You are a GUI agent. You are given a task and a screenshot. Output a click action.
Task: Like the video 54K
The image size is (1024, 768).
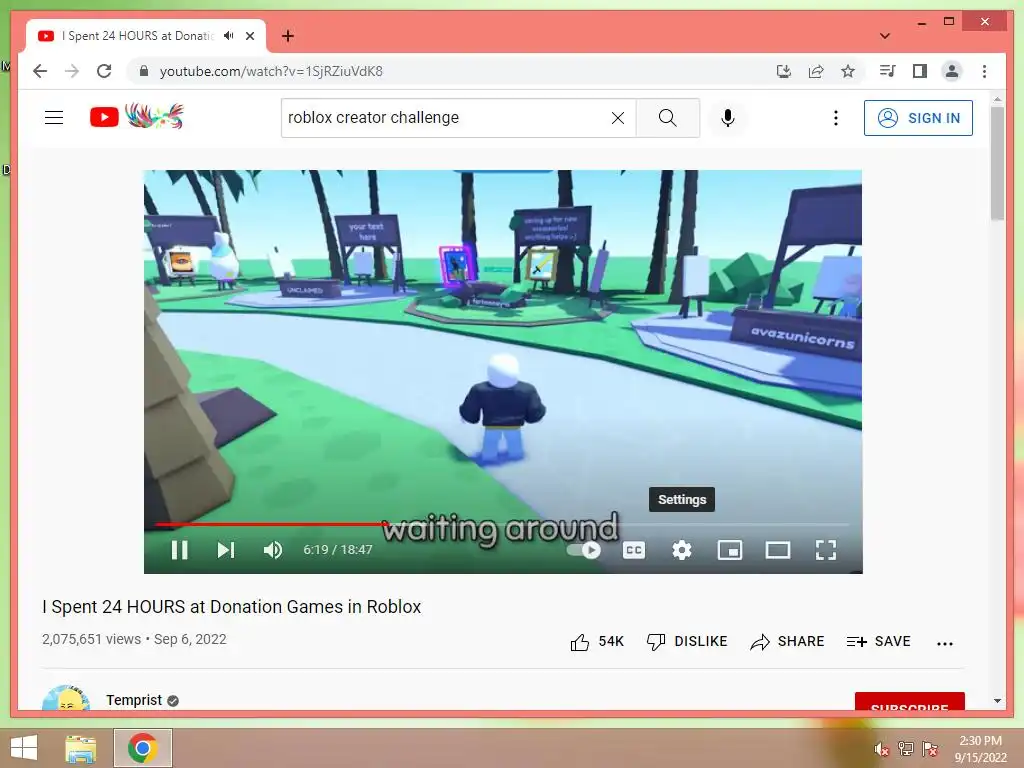[597, 642]
